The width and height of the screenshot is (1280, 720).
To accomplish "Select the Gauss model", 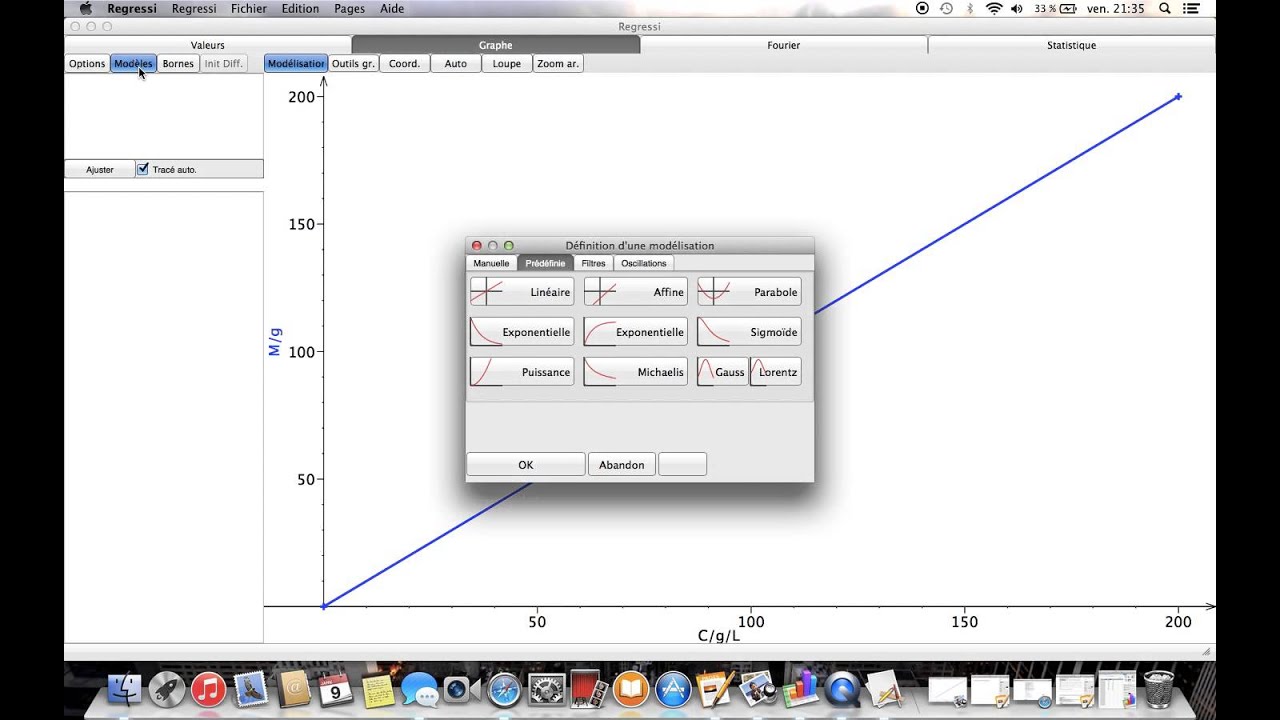I will click(x=722, y=372).
